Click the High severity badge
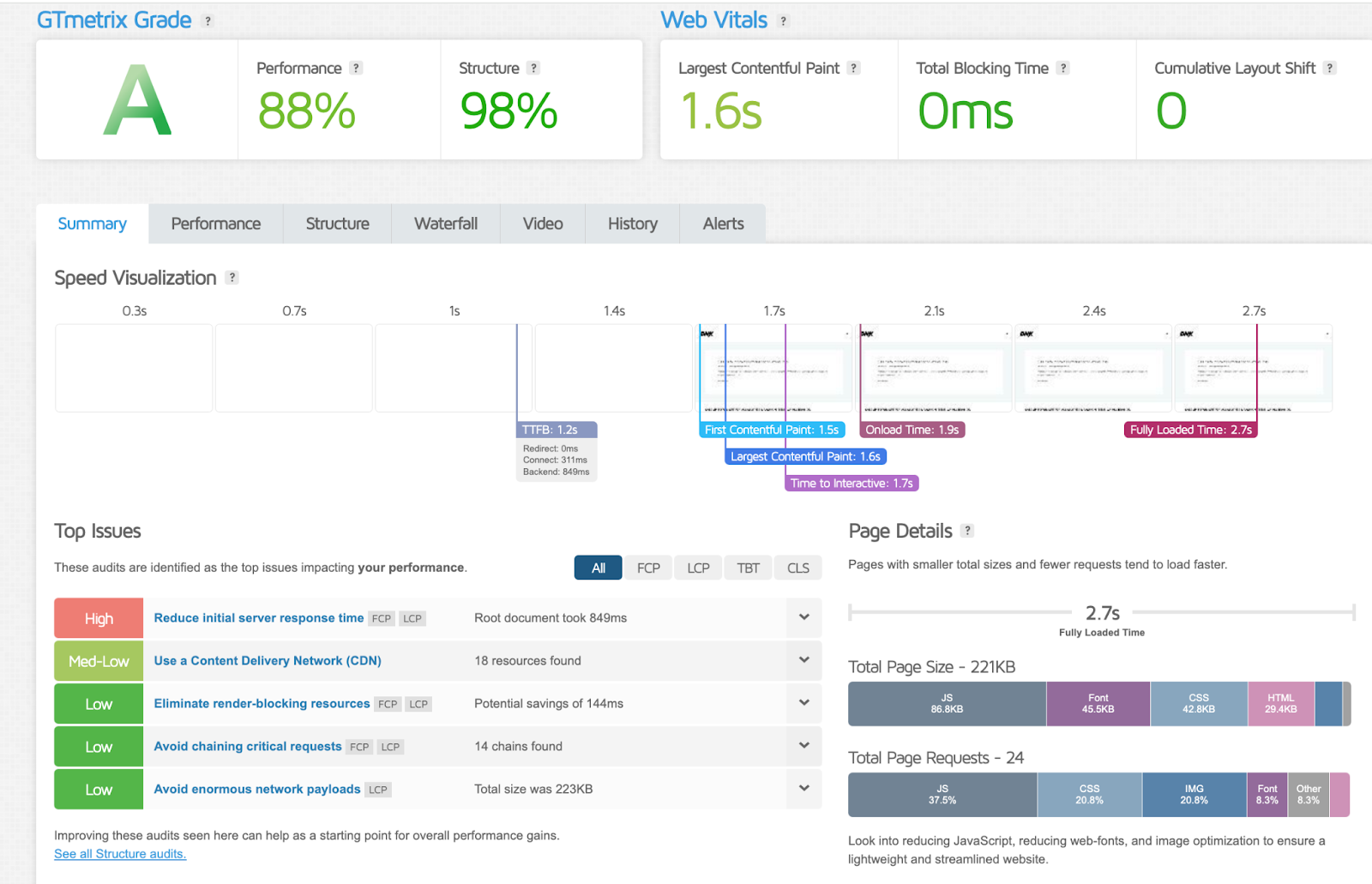This screenshot has width=1372, height=884. click(99, 618)
